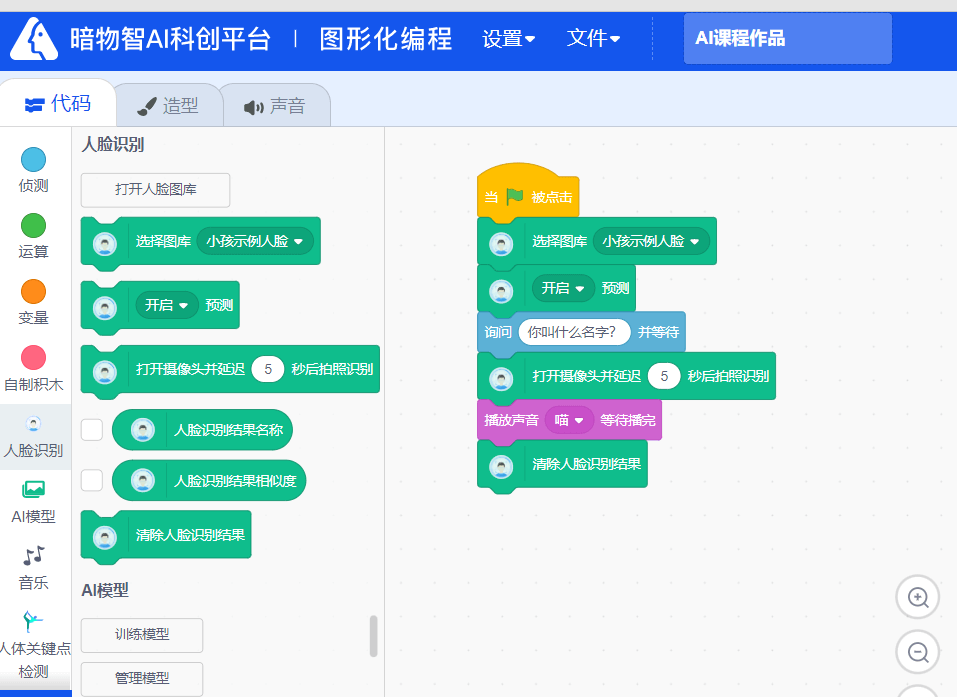The image size is (957, 697).
Task: Click face icon on workspace 开启预测 block
Action: click(x=501, y=291)
